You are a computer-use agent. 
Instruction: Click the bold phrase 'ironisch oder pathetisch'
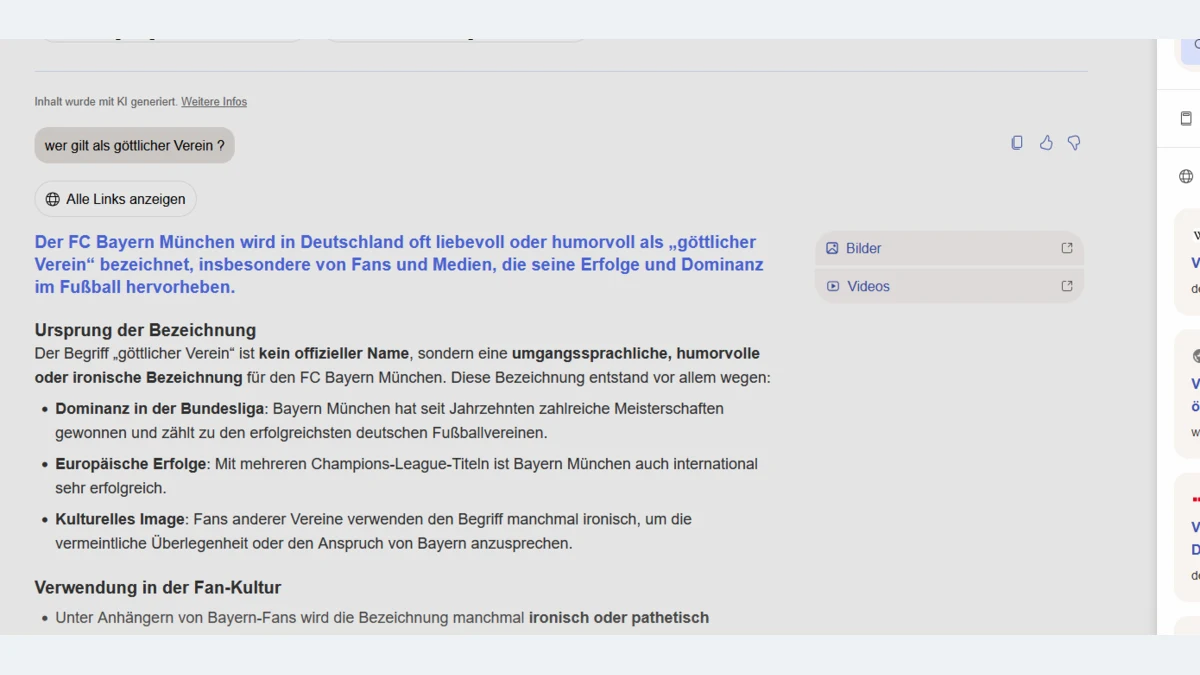point(619,618)
